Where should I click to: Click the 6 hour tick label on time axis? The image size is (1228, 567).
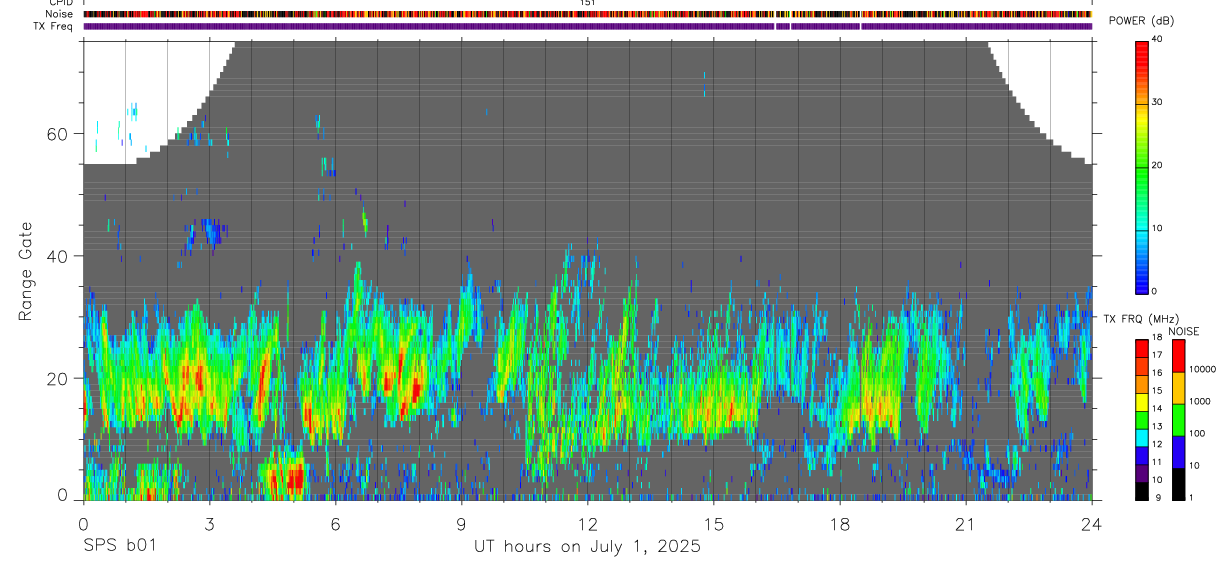click(335, 524)
